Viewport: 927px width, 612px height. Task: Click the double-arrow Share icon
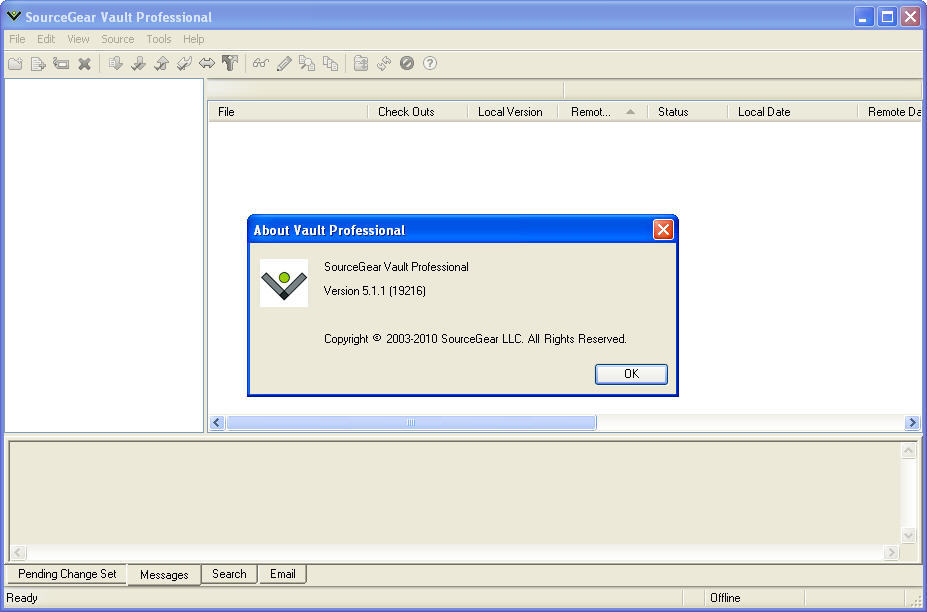[207, 63]
